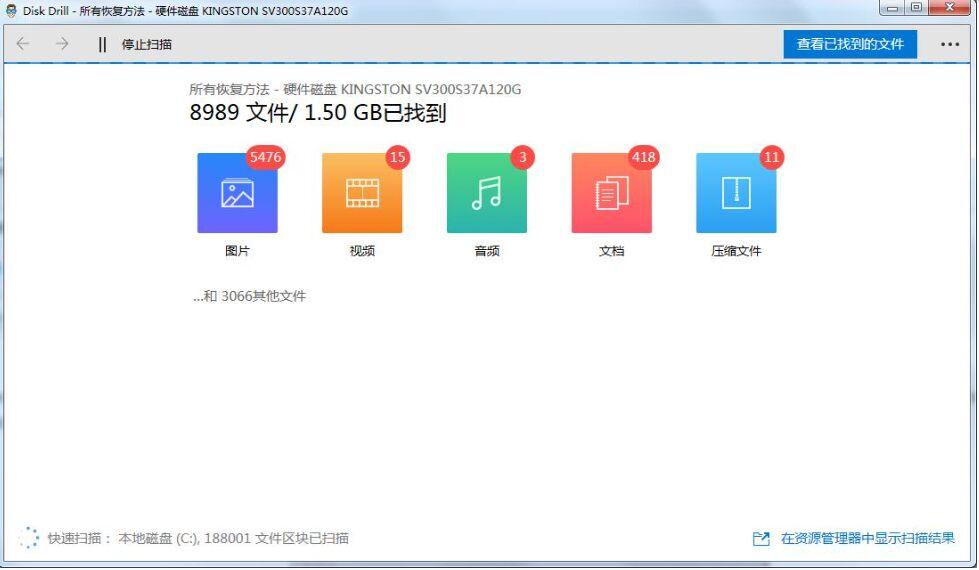The image size is (979, 570).
Task: Click the 418 badge on documents tile
Action: pyautogui.click(x=644, y=157)
